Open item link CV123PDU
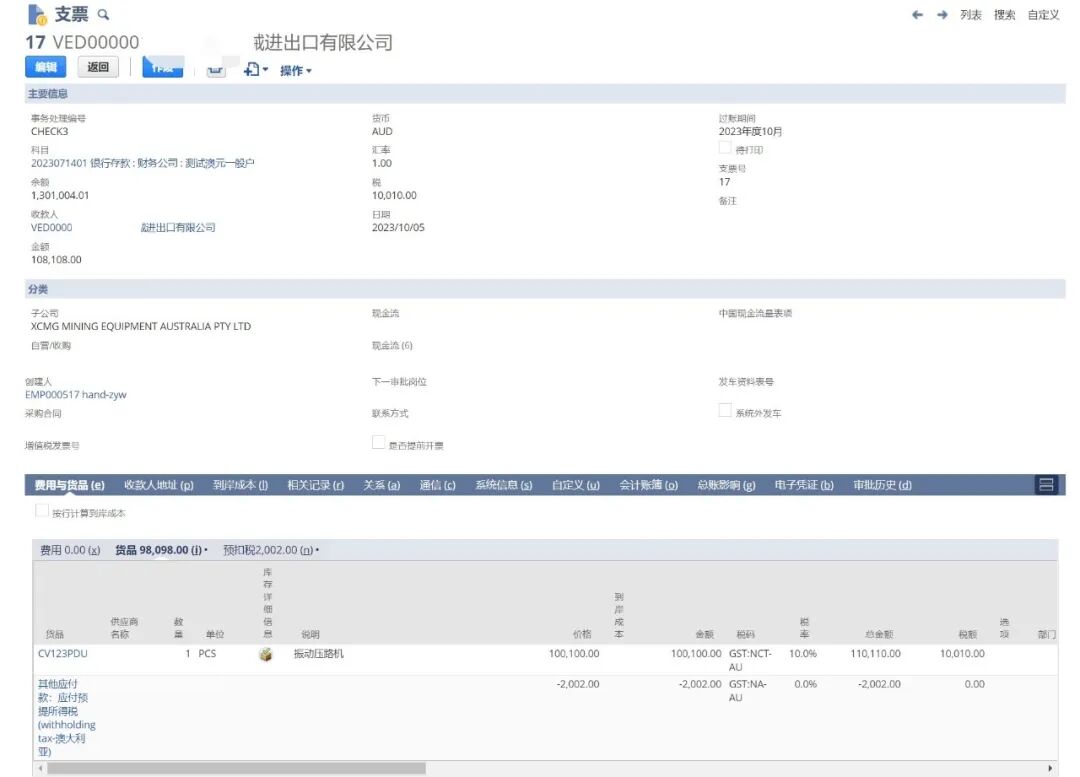The width and height of the screenshot is (1080, 777). pos(63,653)
